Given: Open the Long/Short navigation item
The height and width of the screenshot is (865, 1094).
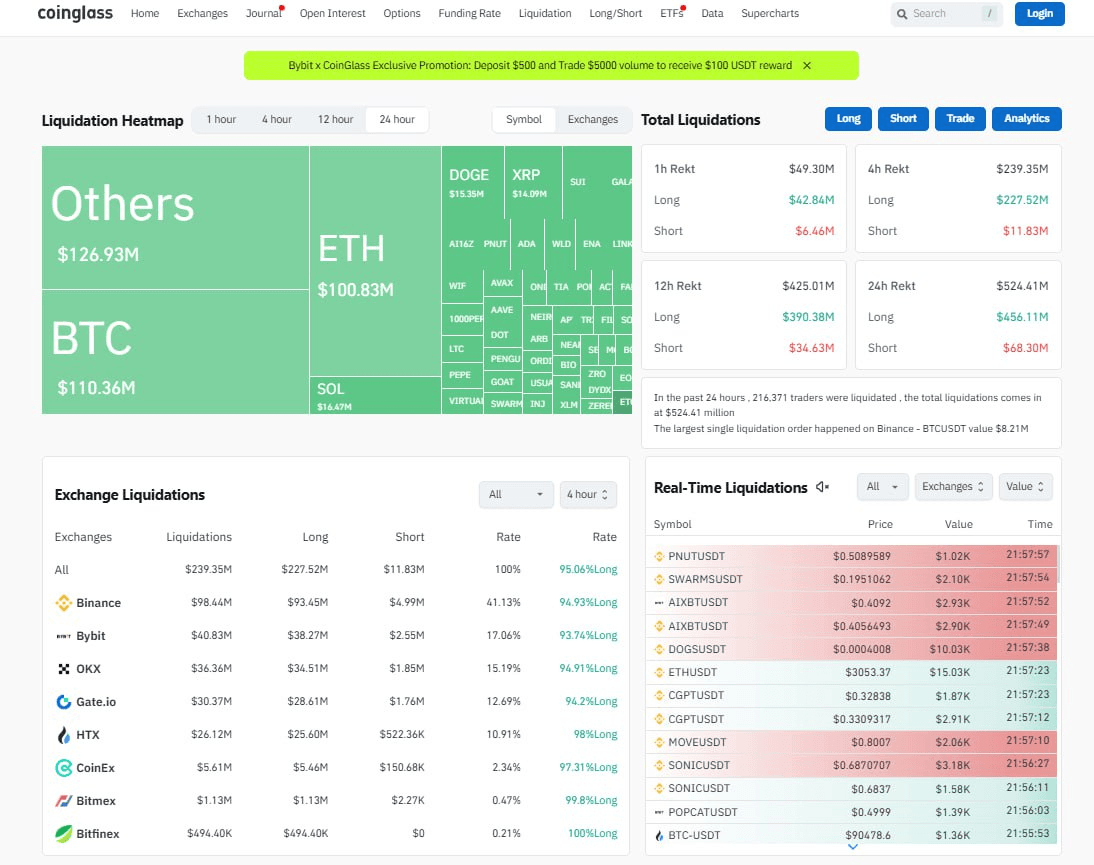Looking at the screenshot, I should click(615, 13).
